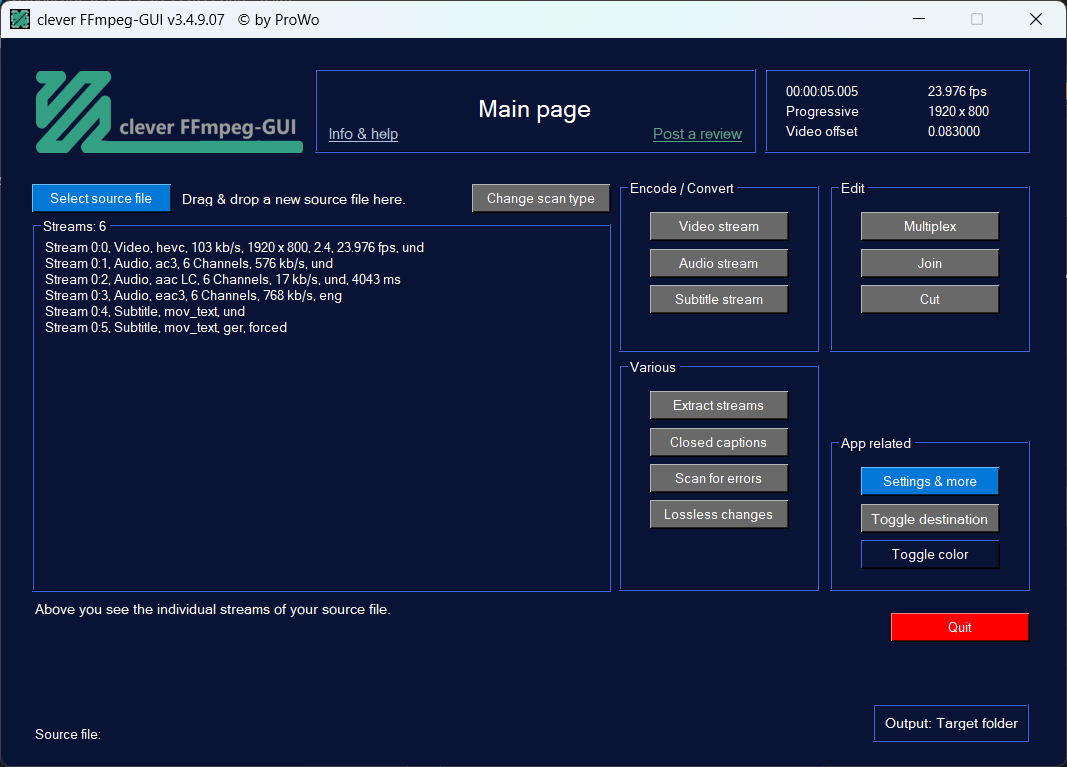
Task: Open Audio stream encoding page
Action: point(719,263)
